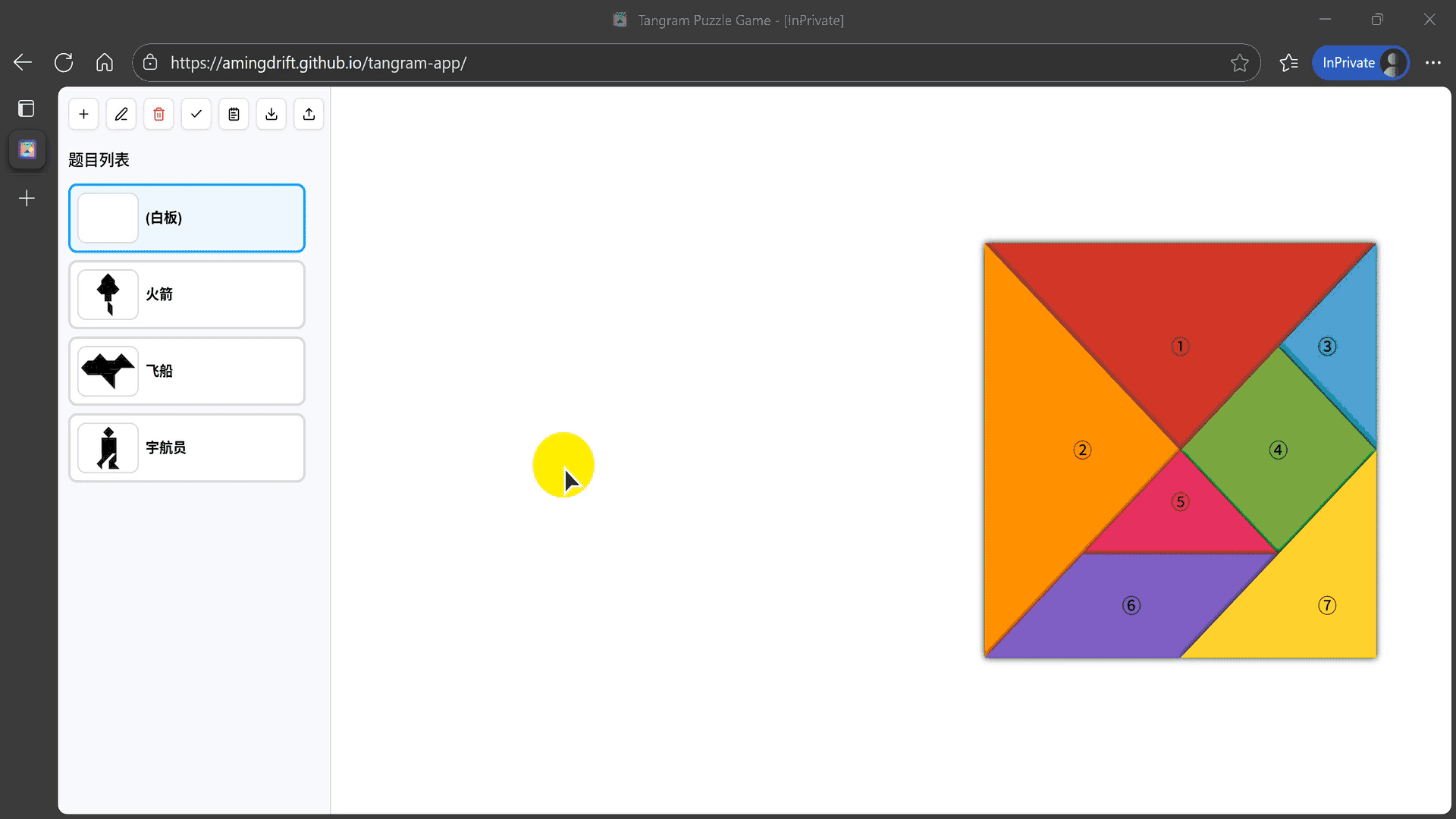This screenshot has height=819, width=1456.
Task: Click the rocket silhouette thumbnail
Action: (108, 295)
